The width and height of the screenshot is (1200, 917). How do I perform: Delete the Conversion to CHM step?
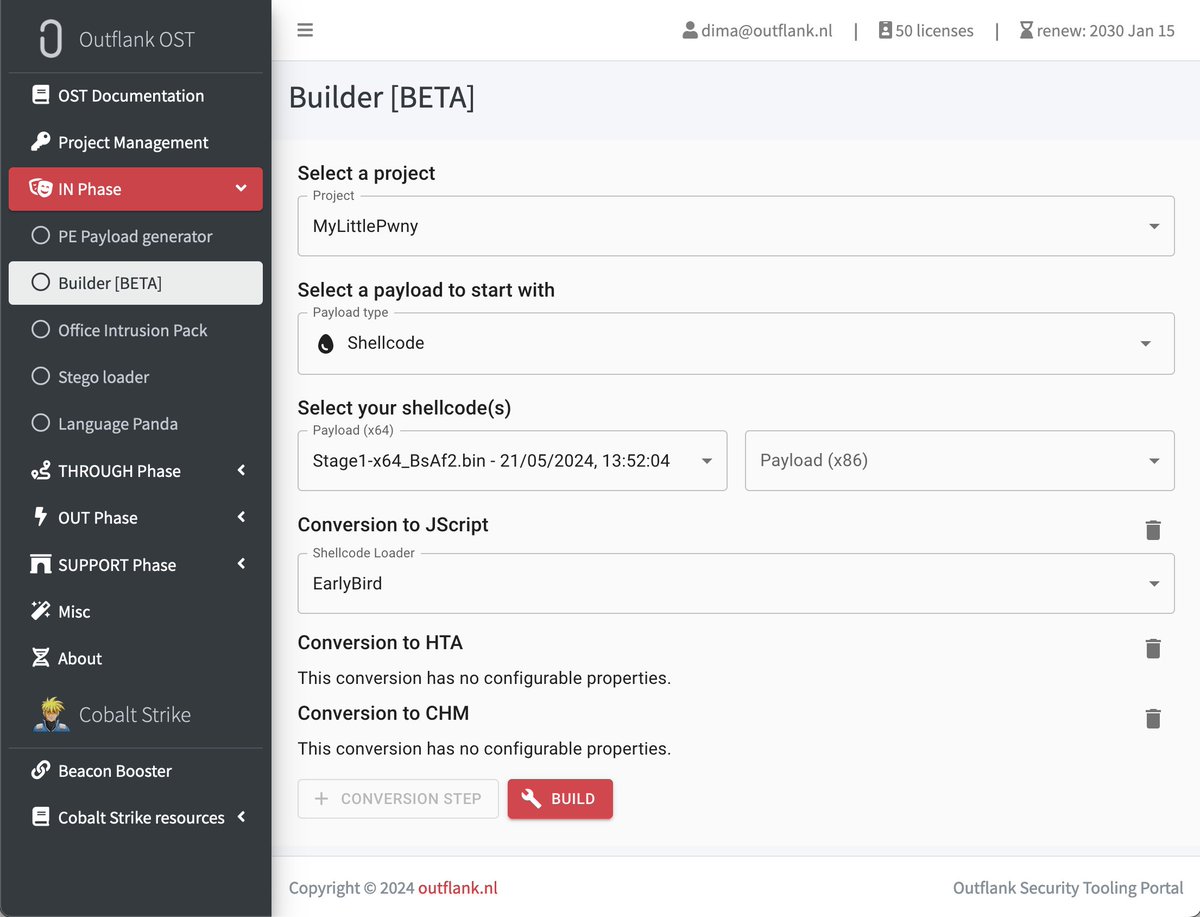(x=1153, y=718)
